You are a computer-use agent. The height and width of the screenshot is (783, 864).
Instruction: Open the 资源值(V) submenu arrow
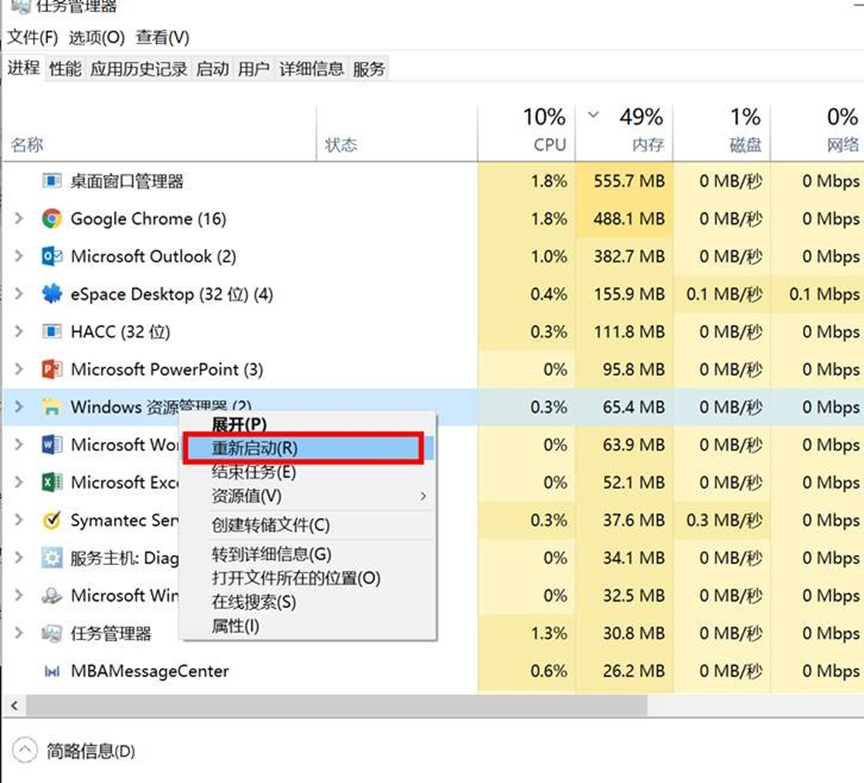pos(423,497)
